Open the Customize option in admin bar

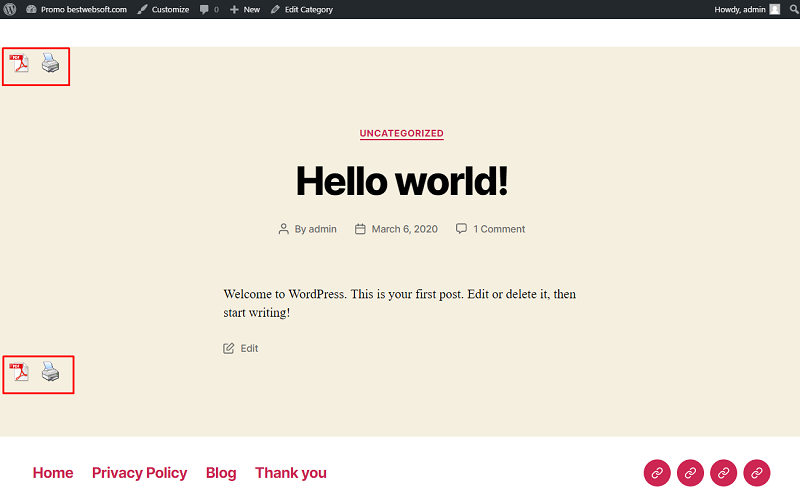coord(163,9)
